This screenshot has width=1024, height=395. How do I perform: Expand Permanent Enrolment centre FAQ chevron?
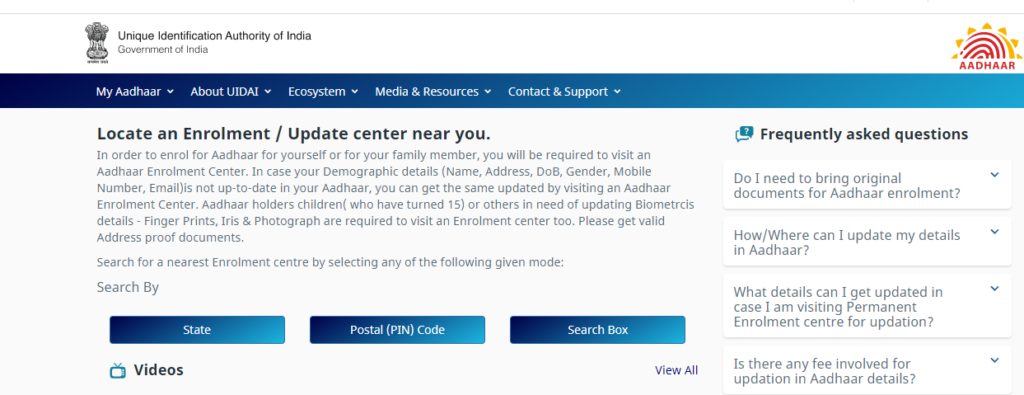[994, 289]
